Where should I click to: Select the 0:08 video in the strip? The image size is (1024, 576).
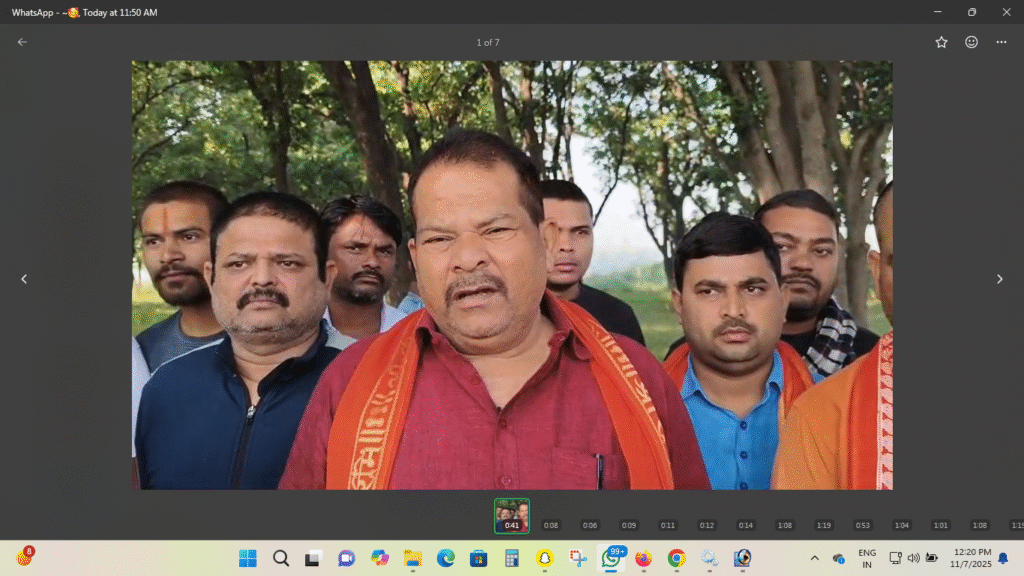tap(551, 525)
